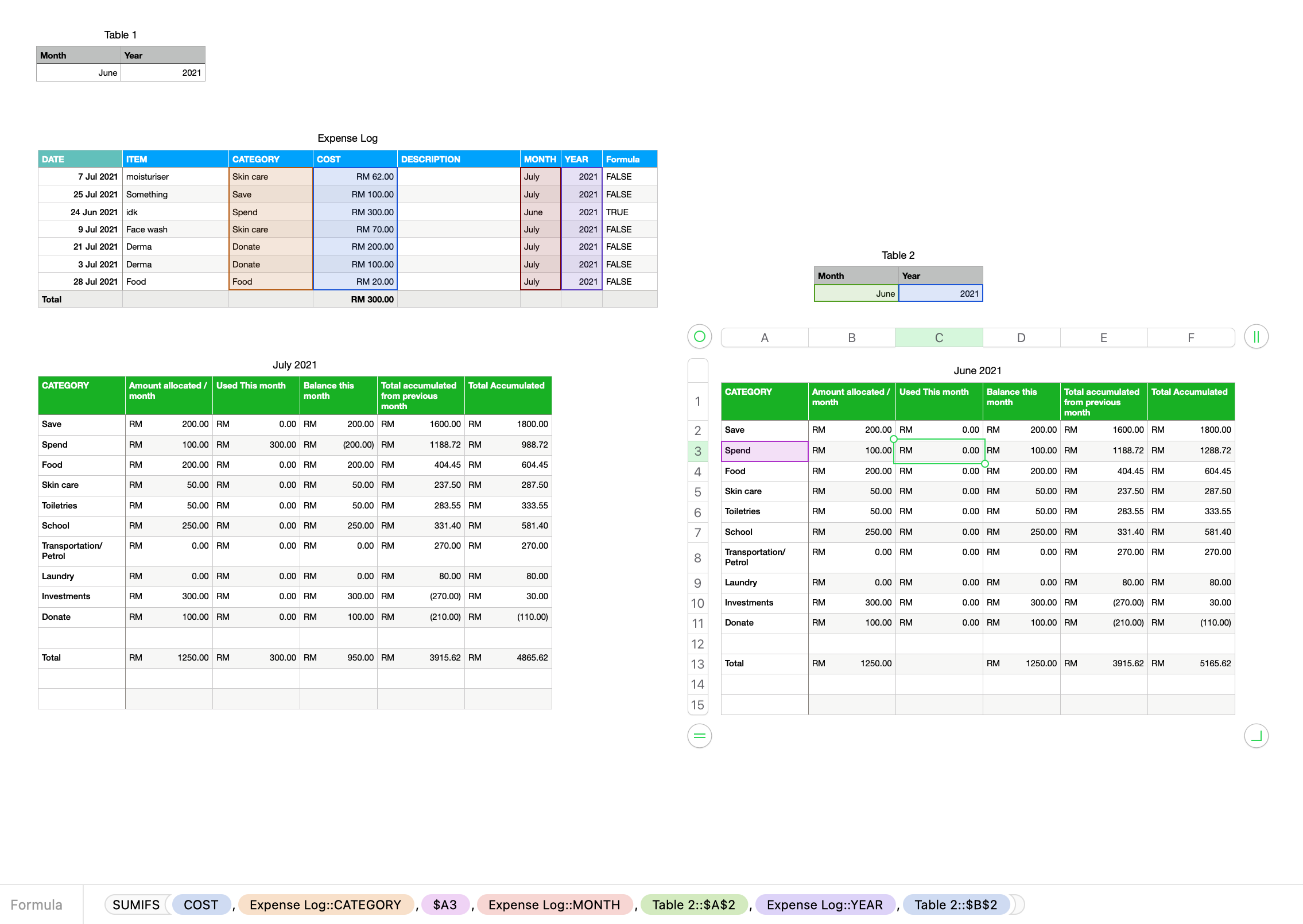Select the Expense Log::MONTH formula token
Viewport: 1303px width, 924px height.
tap(554, 904)
